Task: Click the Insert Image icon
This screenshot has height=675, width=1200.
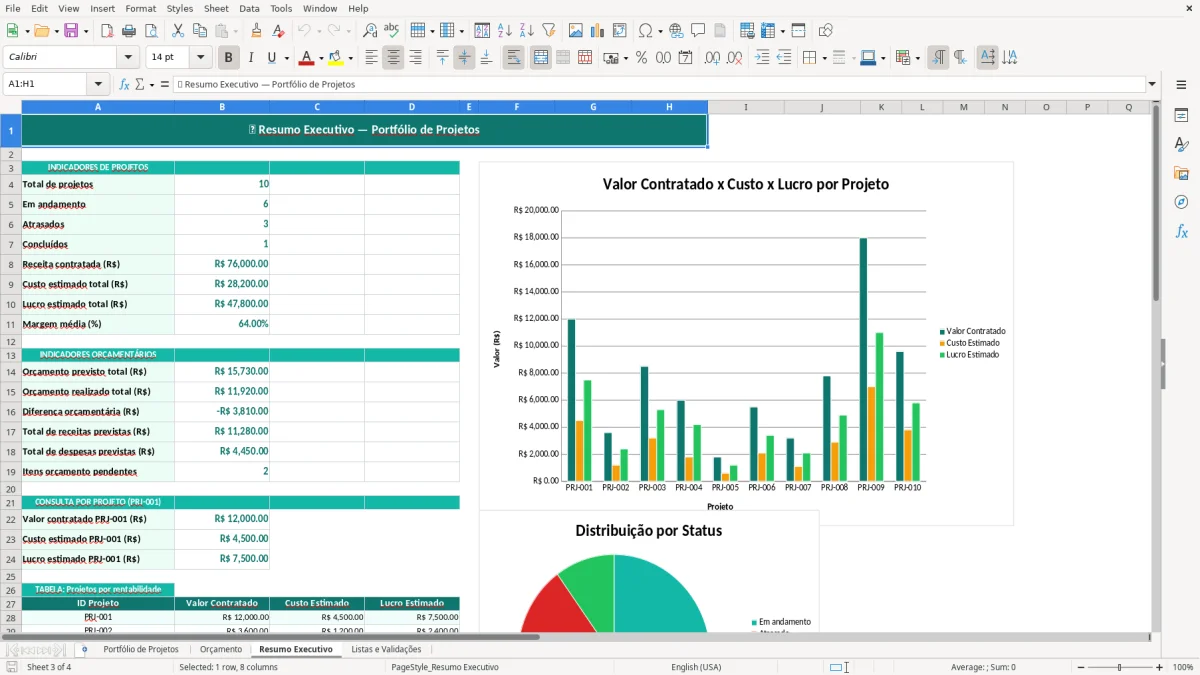Action: point(576,31)
